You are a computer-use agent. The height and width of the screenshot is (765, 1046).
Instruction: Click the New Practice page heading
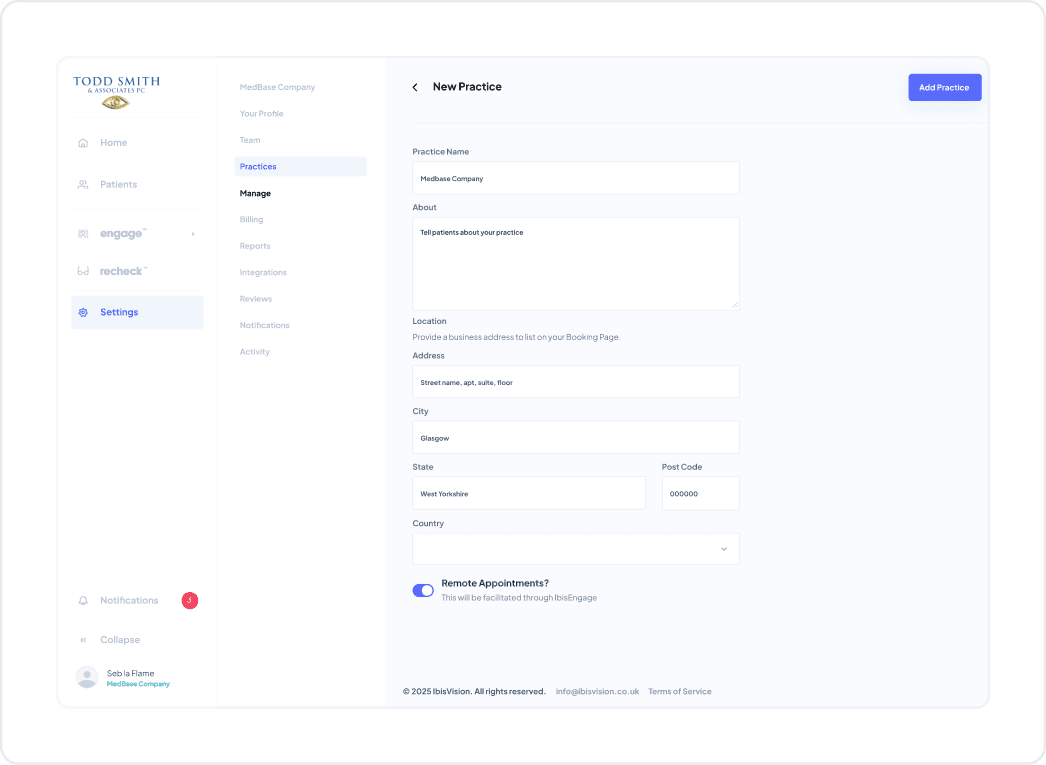point(467,87)
